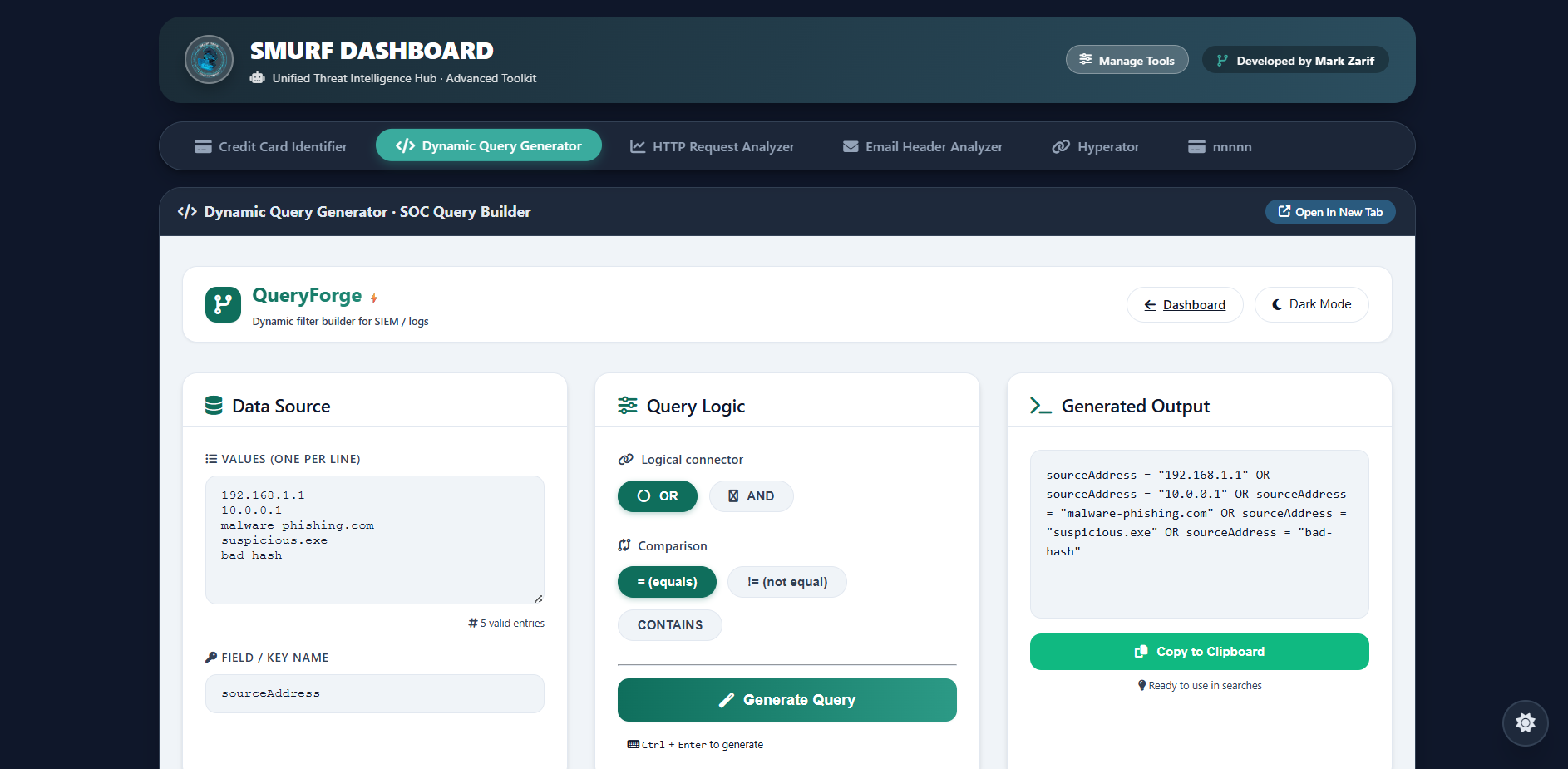Click the lightning bolt next to QueryForge
1568x769 pixels.
coord(374,298)
